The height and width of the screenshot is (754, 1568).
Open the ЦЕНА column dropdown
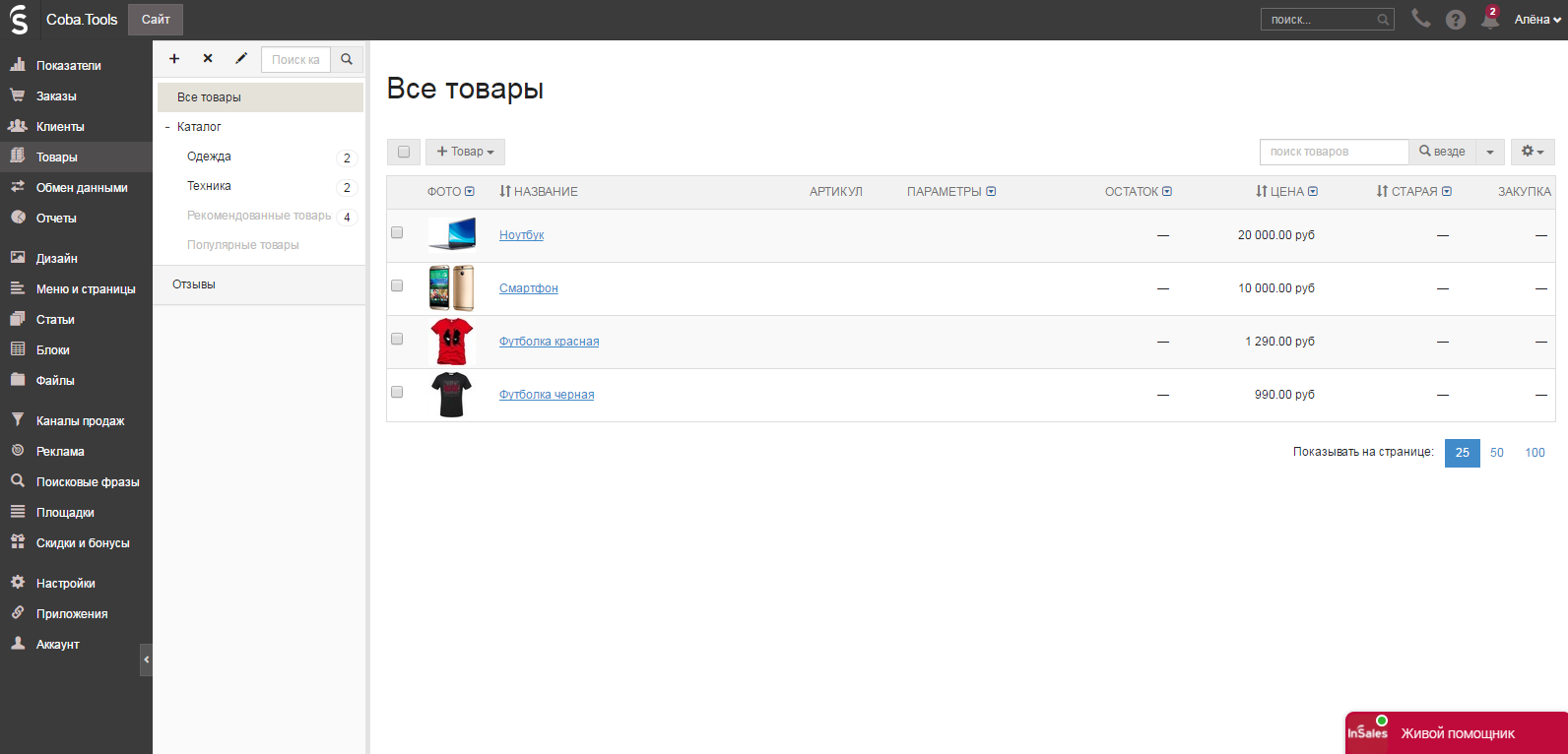[1313, 192]
